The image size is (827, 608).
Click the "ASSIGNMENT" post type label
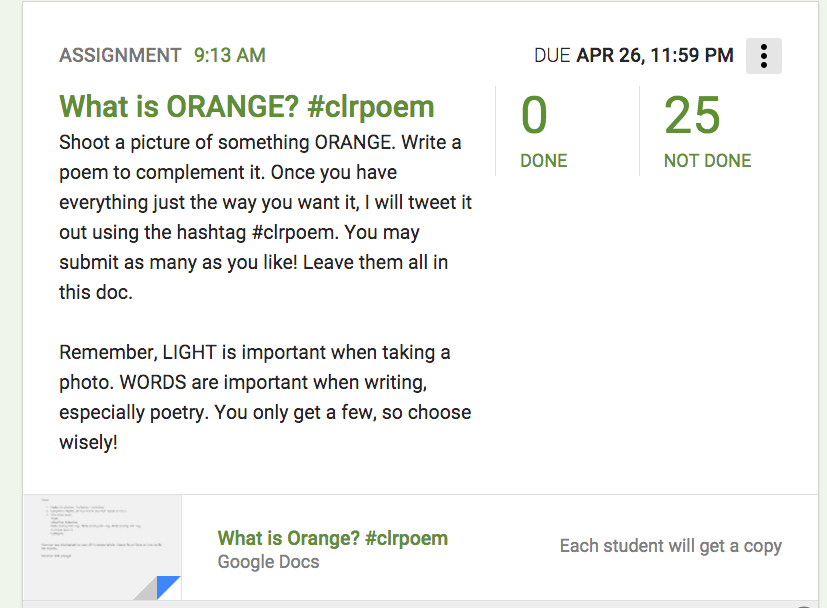[x=120, y=56]
